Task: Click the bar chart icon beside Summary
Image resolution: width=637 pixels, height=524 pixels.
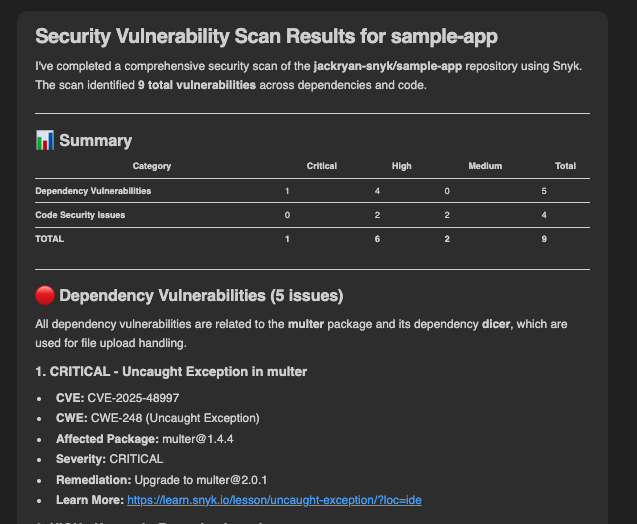Action: (44, 141)
